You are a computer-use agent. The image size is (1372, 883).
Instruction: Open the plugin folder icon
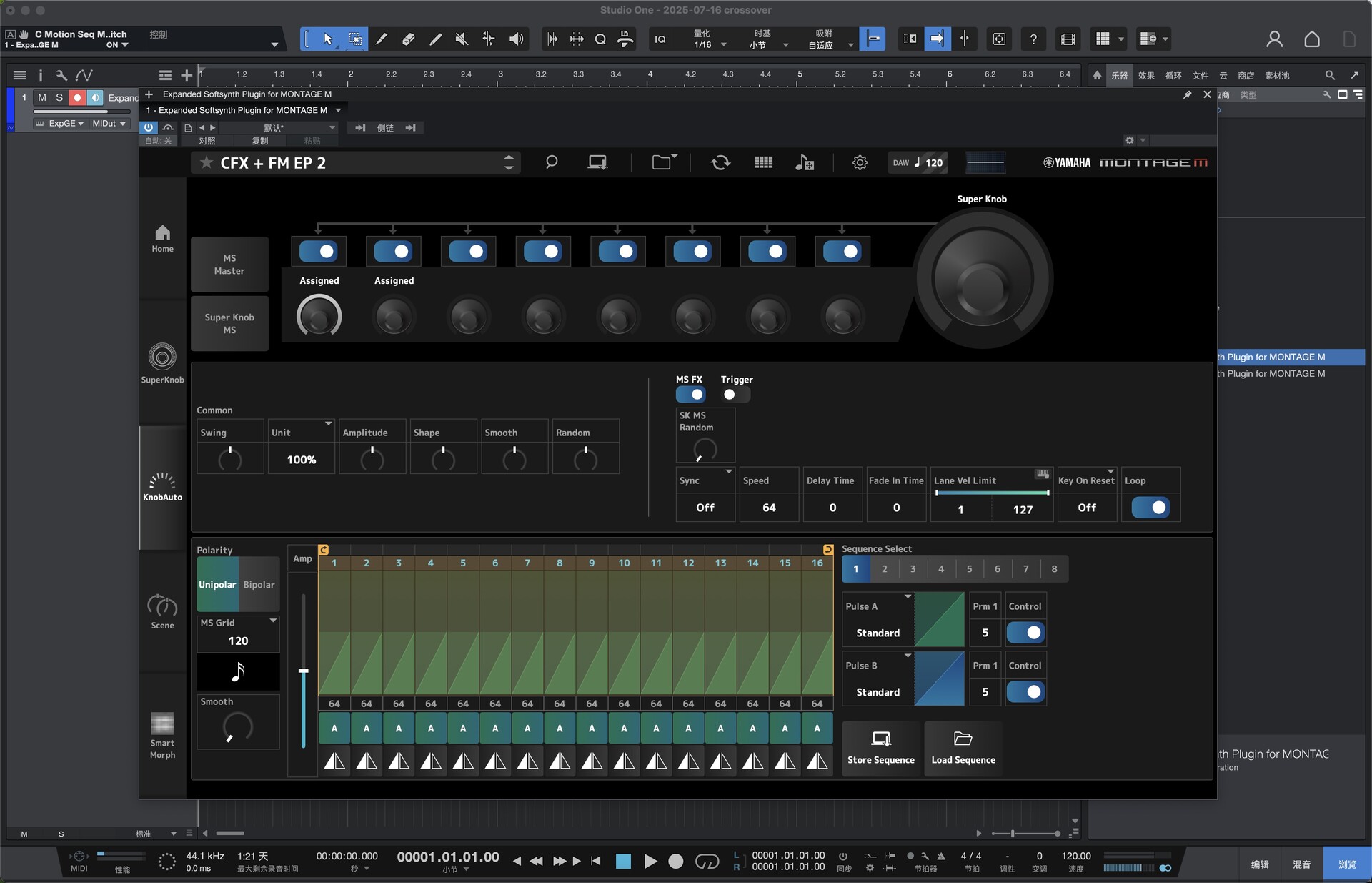[x=664, y=162]
